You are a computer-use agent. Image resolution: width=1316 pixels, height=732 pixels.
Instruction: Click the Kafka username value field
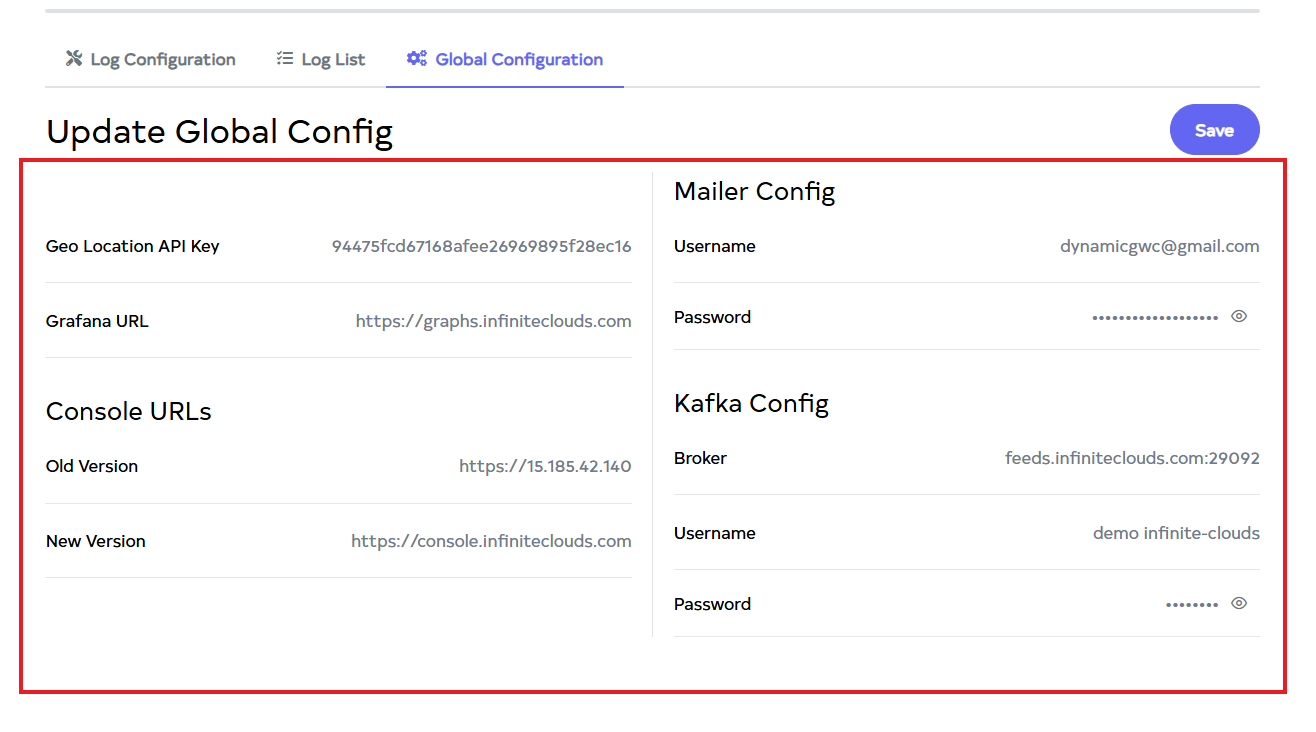[1175, 534]
